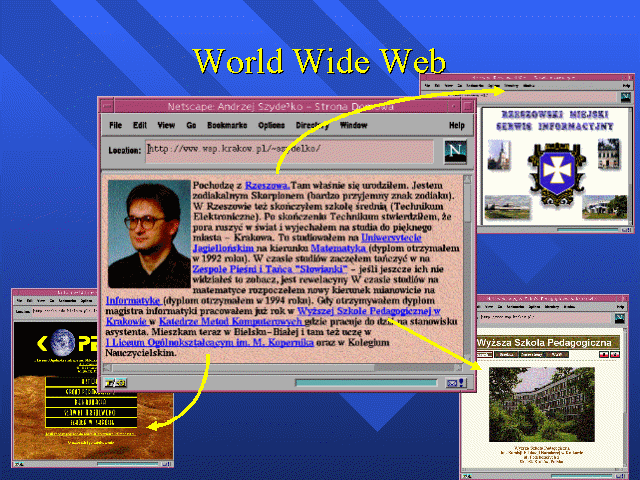This screenshot has height=480, width=640.
Task: Follow the Matematyka link
Action: [339, 248]
